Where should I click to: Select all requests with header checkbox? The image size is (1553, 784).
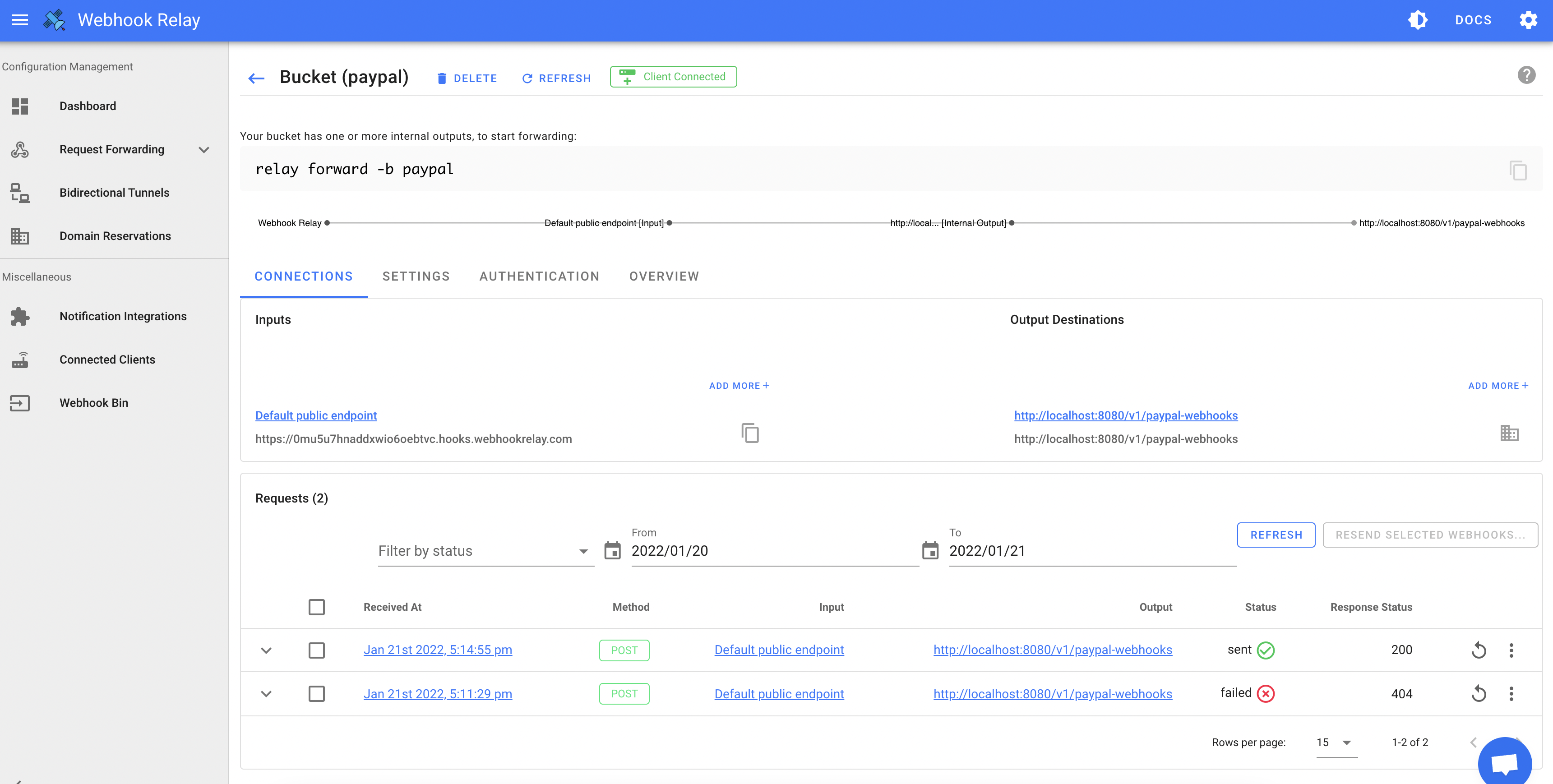click(x=316, y=607)
